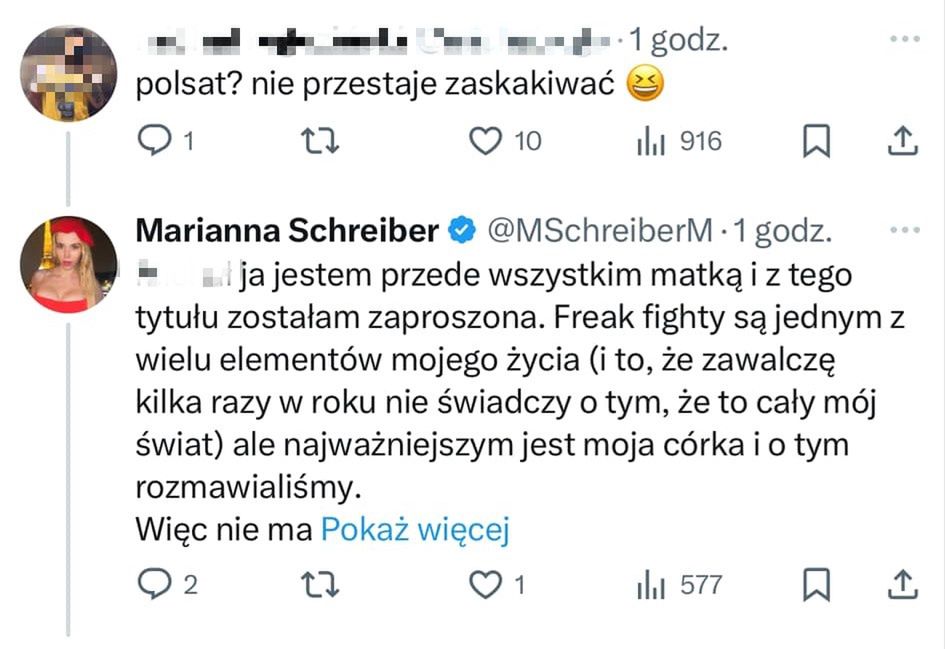Image resolution: width=945 pixels, height=649 pixels.
Task: Expand tweet with 'Pokaż więcej'
Action: coord(415,530)
